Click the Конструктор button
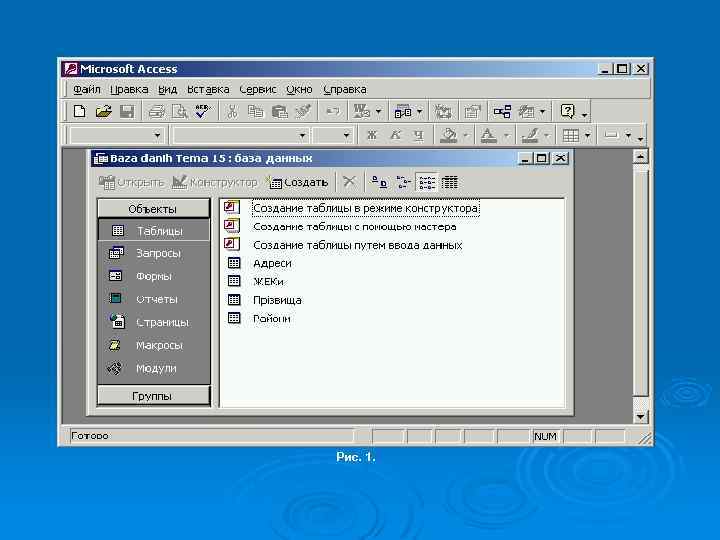The image size is (720, 540). 214,182
